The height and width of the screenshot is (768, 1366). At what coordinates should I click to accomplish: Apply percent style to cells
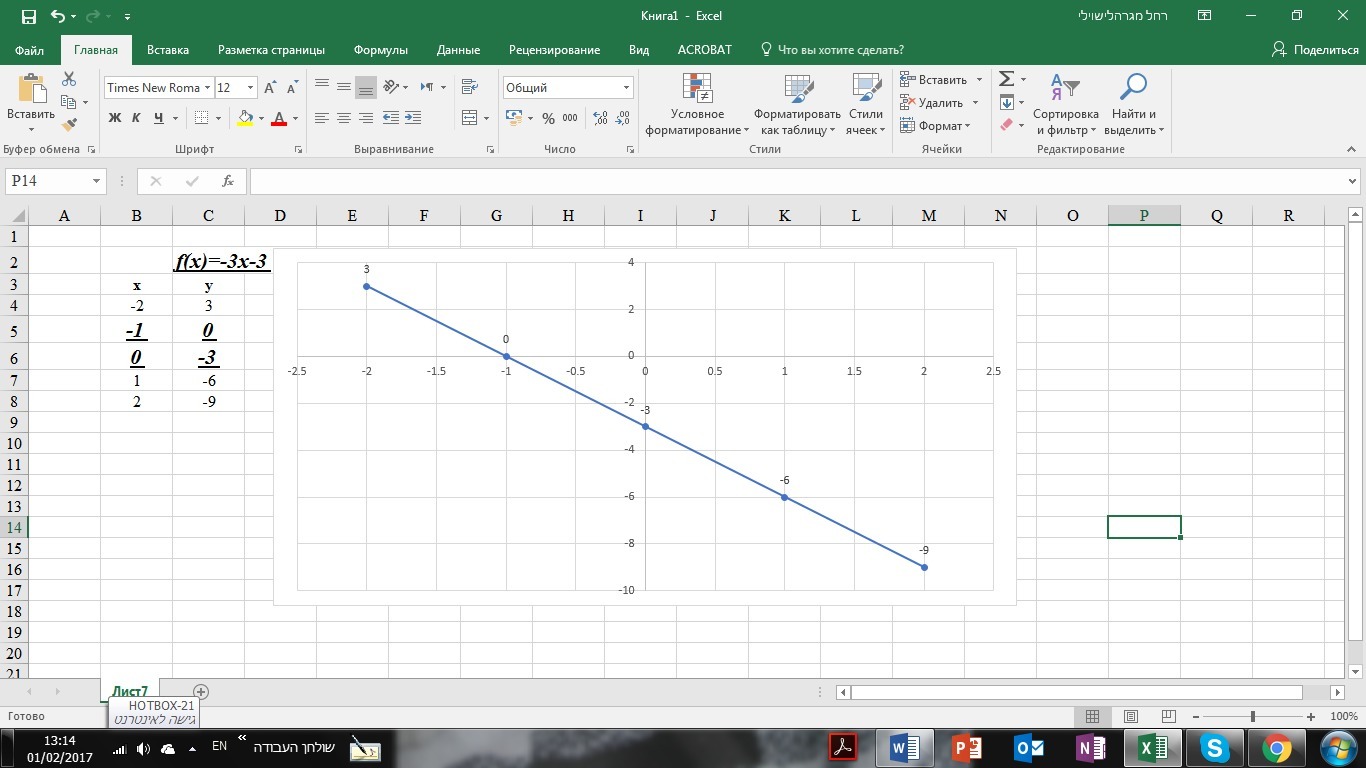tap(548, 118)
